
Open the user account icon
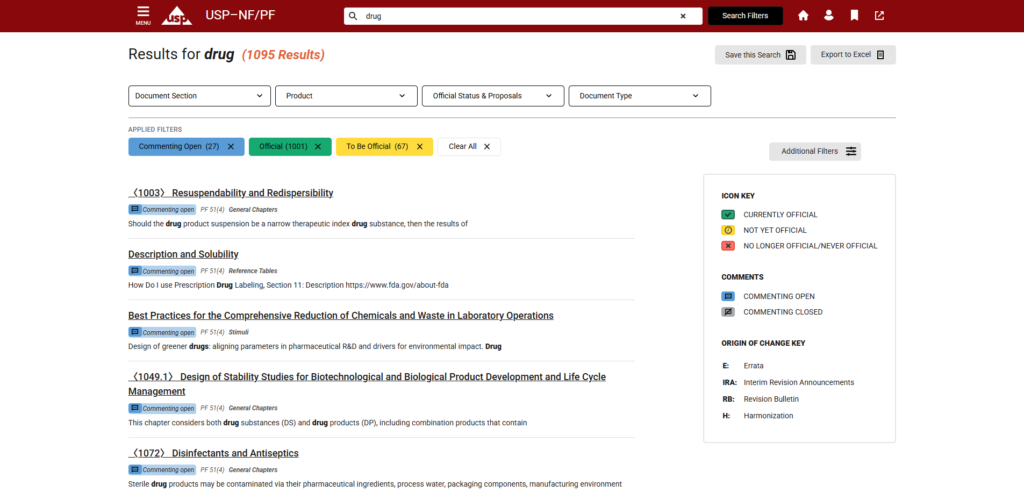click(x=829, y=16)
